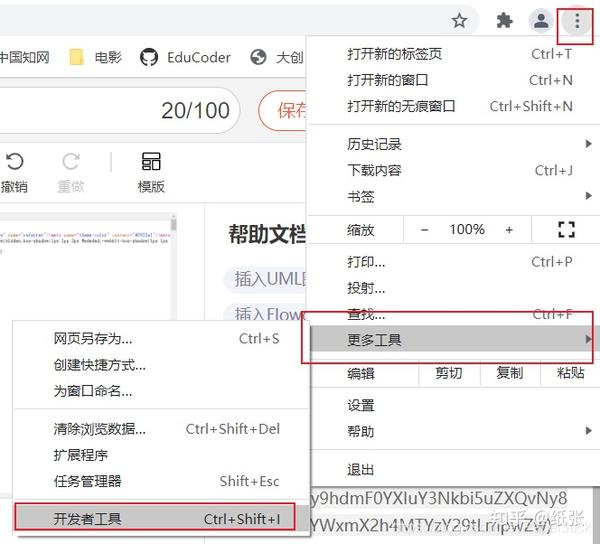The image size is (600, 544).
Task: Select 打开新的窗口 menu item
Action: pos(453,80)
